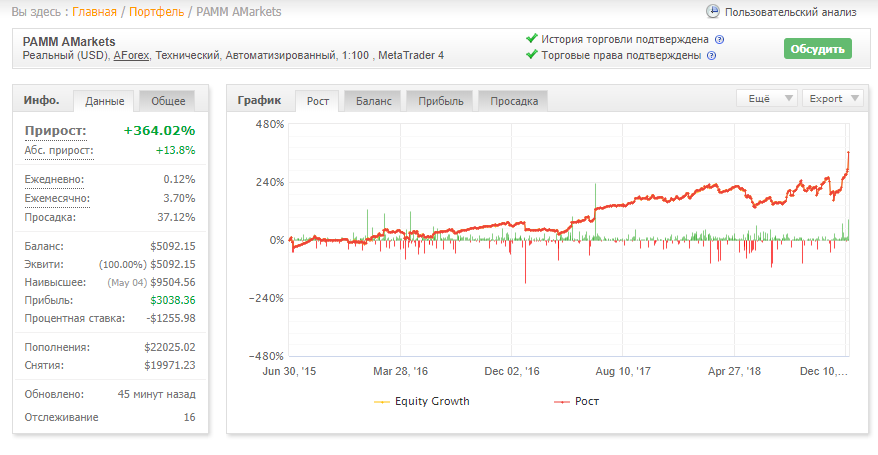Click the PAMM AMarkets title
The width and height of the screenshot is (878, 455).
click(x=69, y=41)
